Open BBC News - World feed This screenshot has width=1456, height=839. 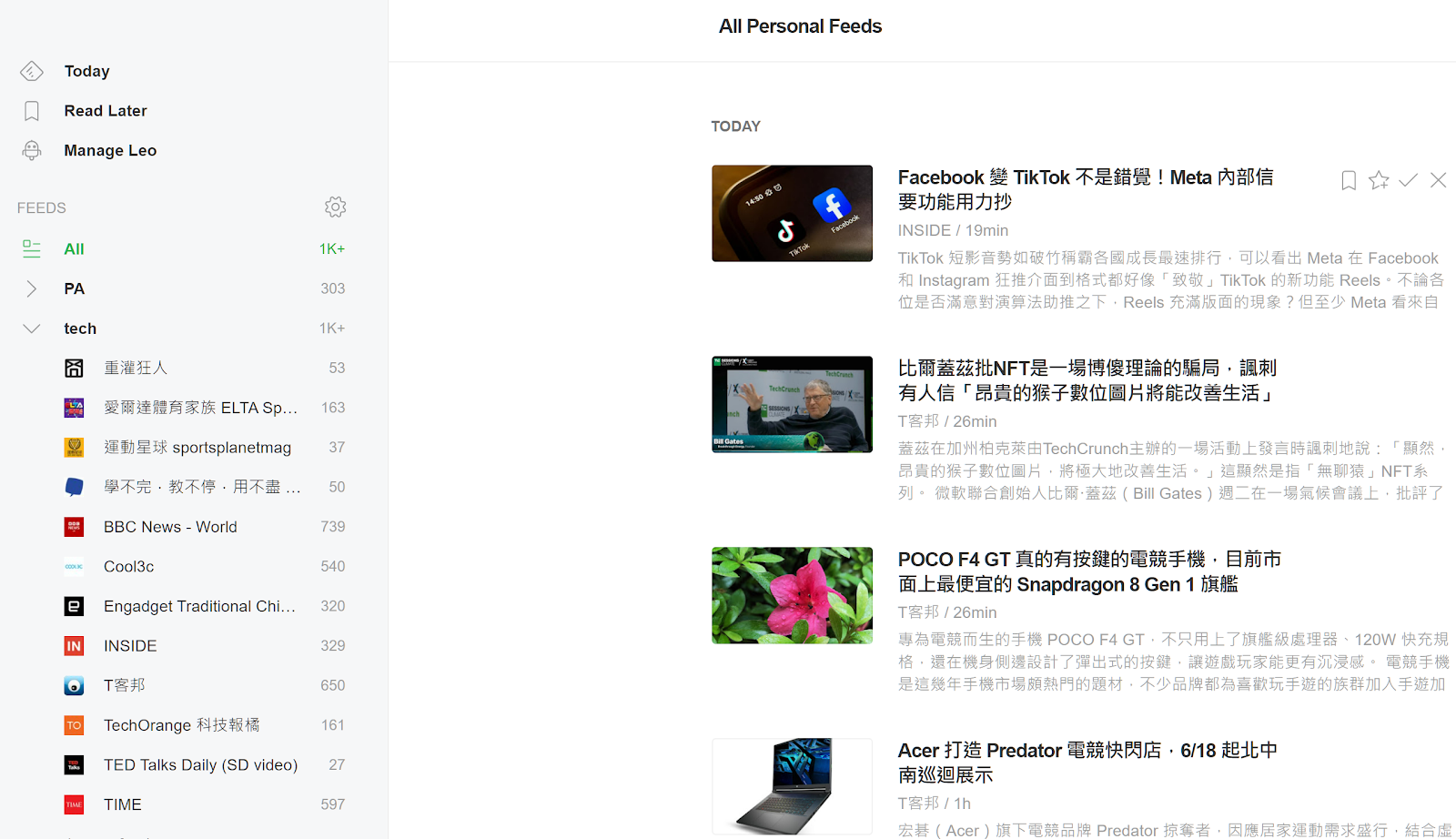[170, 527]
